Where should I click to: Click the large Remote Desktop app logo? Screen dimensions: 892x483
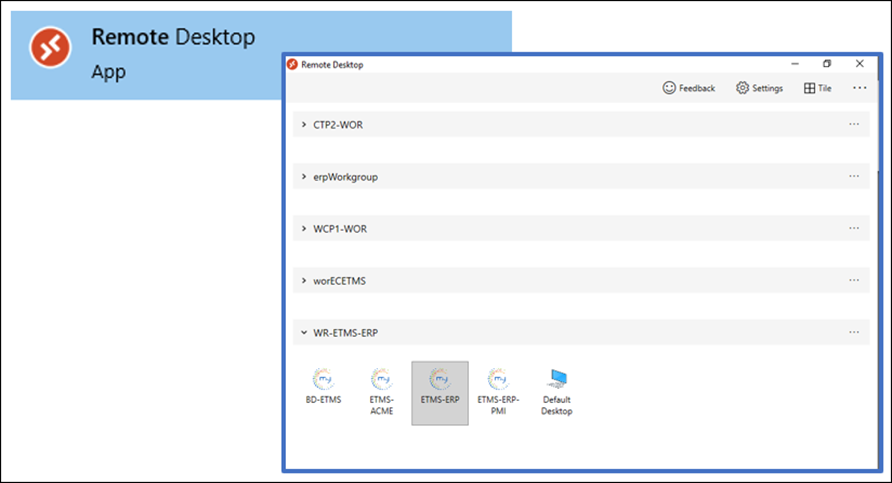click(50, 47)
